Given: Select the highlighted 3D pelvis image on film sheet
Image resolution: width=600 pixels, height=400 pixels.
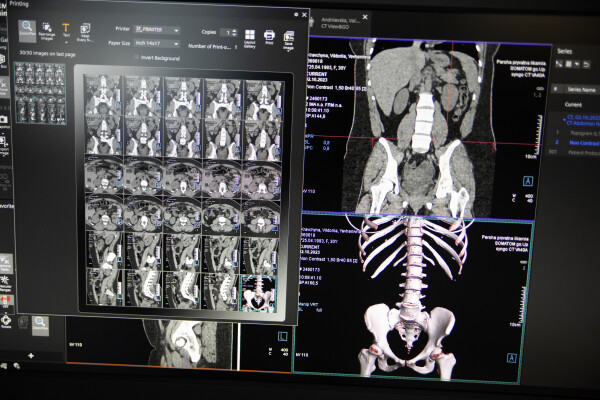Looking at the screenshot, I should click(258, 294).
